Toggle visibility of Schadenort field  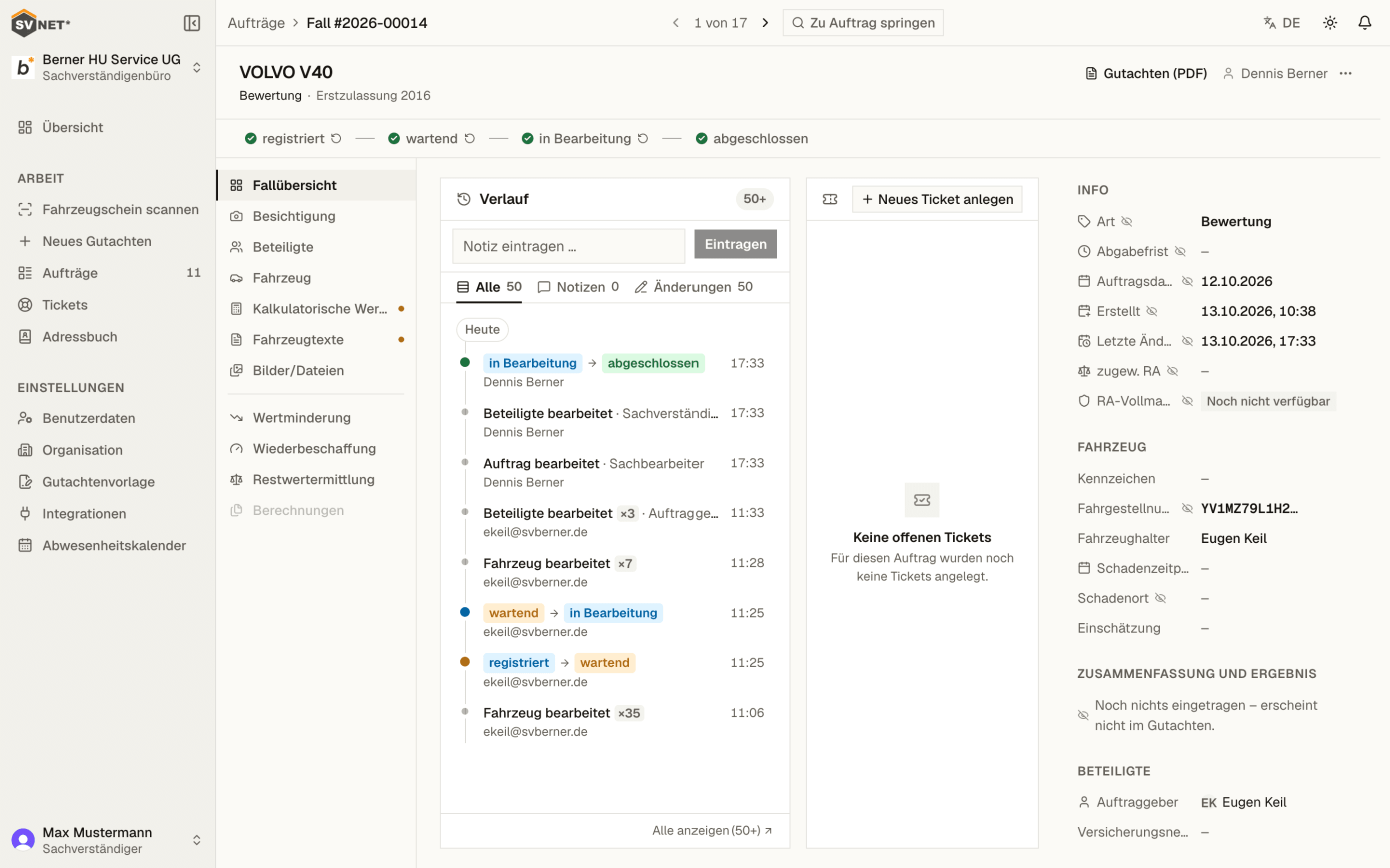[1160, 598]
